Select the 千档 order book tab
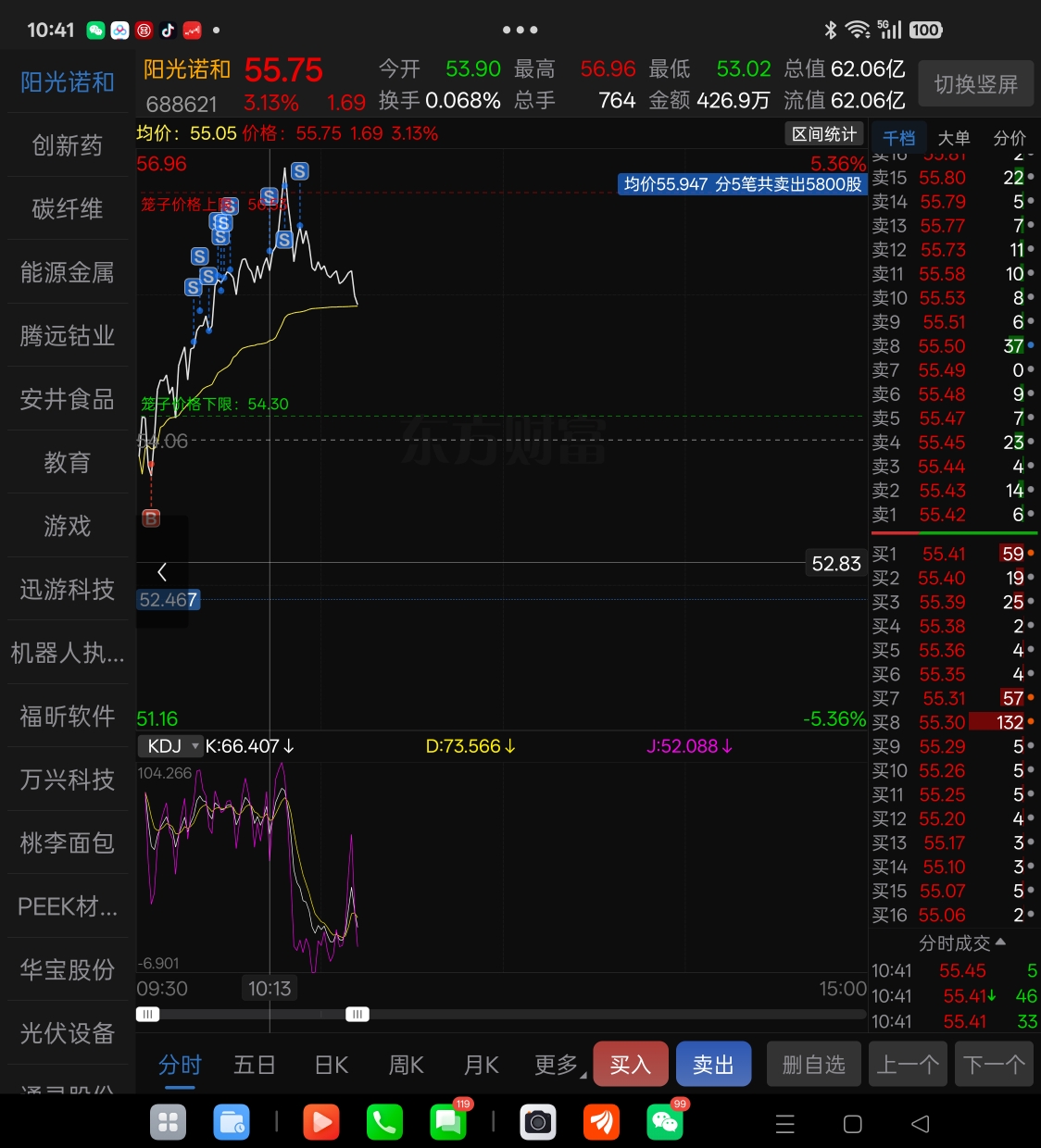This screenshot has height=1148, width=1041. [898, 138]
